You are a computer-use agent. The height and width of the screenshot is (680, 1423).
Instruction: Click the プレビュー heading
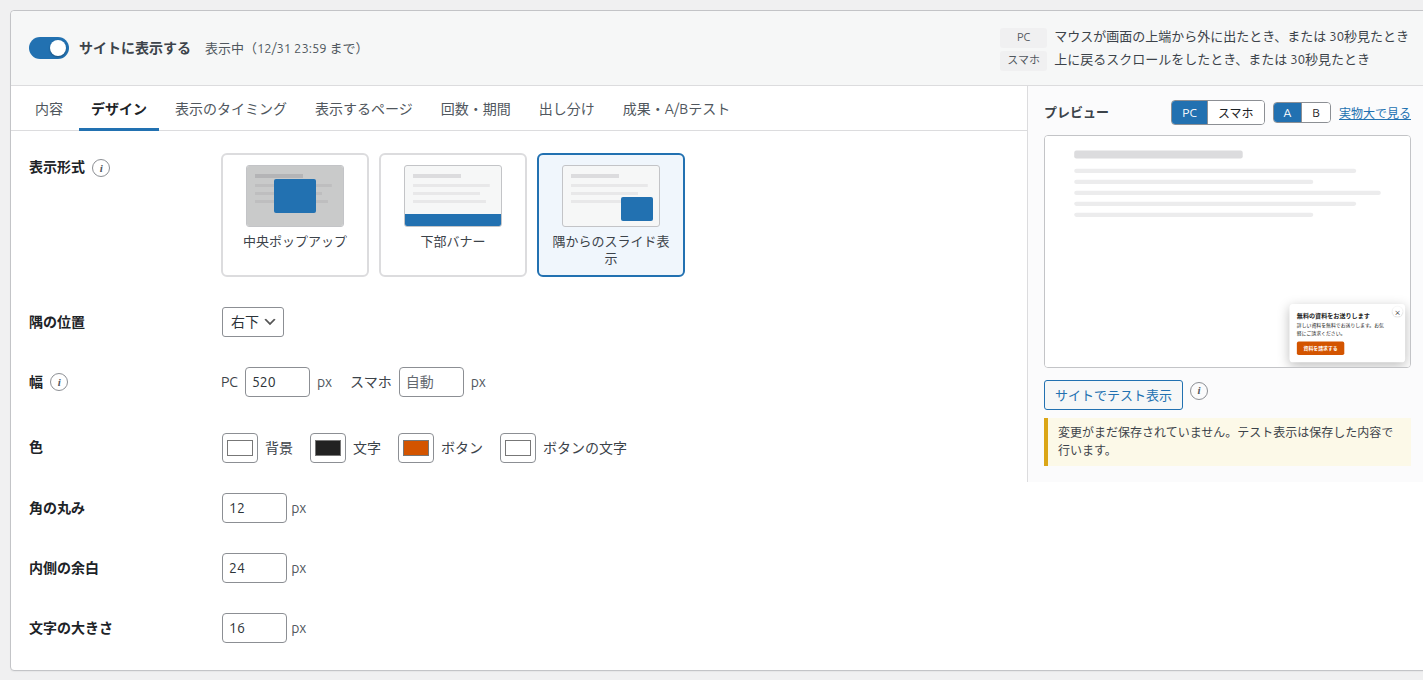(x=1076, y=113)
